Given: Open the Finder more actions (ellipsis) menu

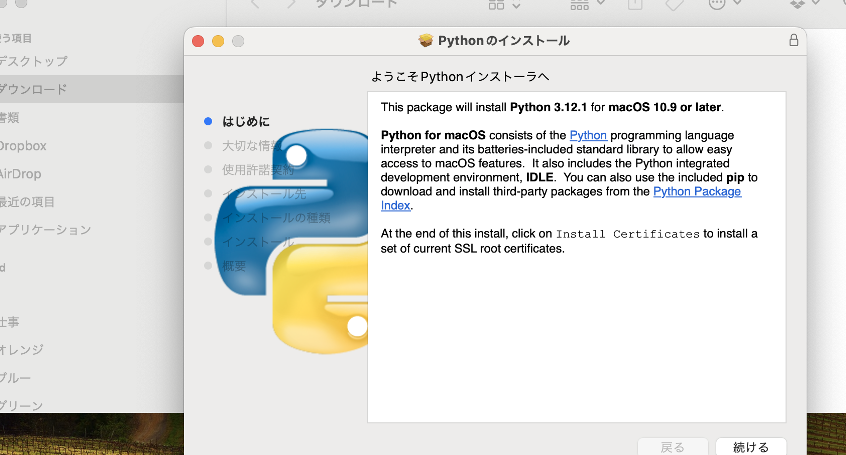Looking at the screenshot, I should 723,5.
